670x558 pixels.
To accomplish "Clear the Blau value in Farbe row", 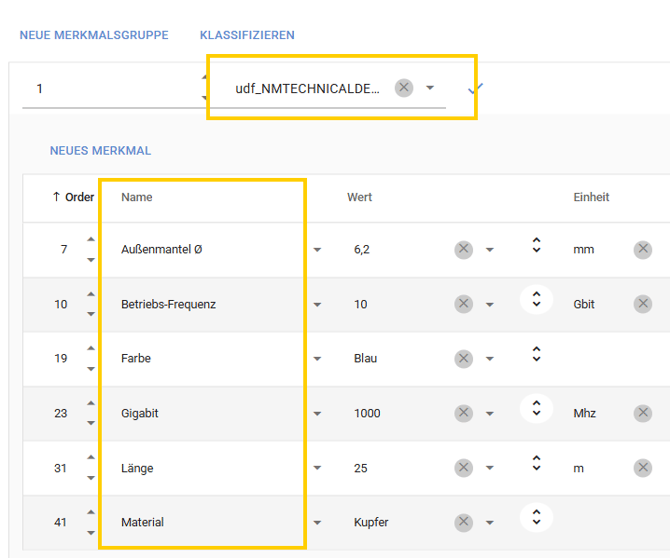I will [463, 359].
